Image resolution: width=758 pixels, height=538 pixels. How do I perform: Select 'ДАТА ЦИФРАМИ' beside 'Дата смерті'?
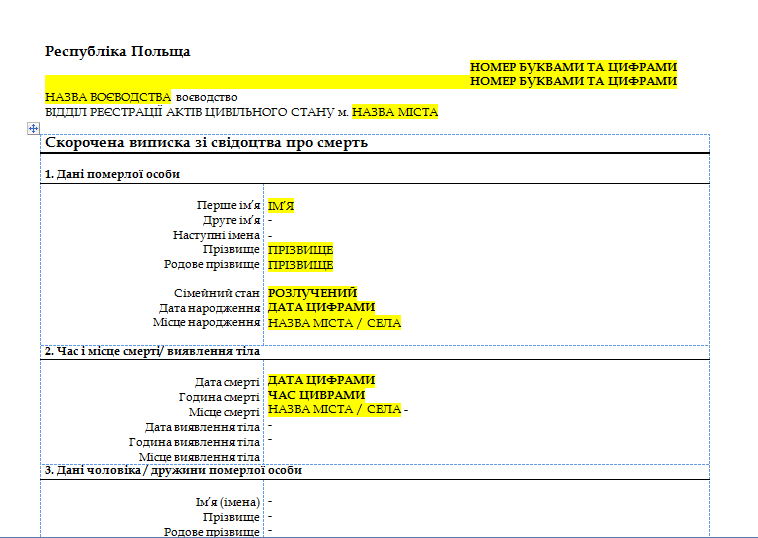point(321,380)
